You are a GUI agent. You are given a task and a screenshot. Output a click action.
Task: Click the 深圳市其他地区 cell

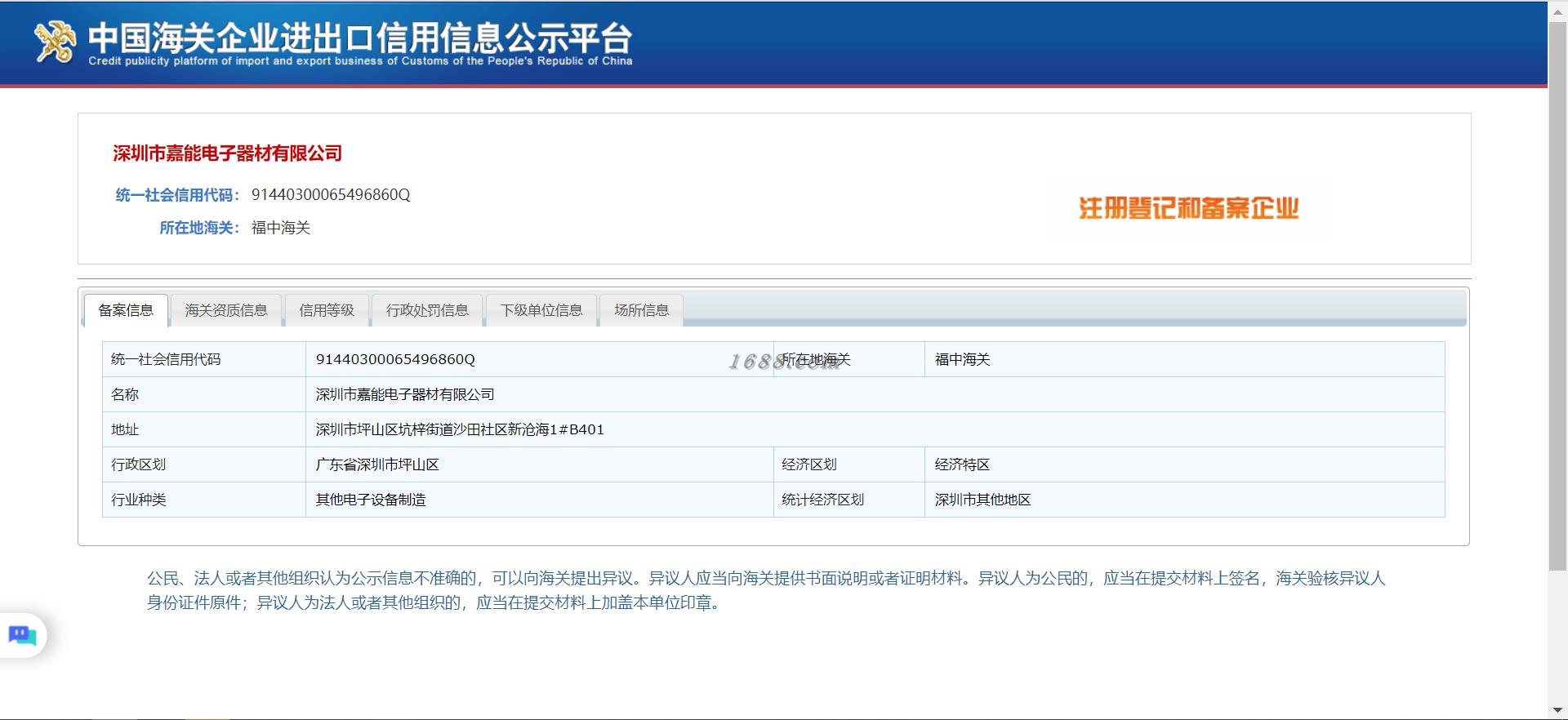[x=1184, y=500]
